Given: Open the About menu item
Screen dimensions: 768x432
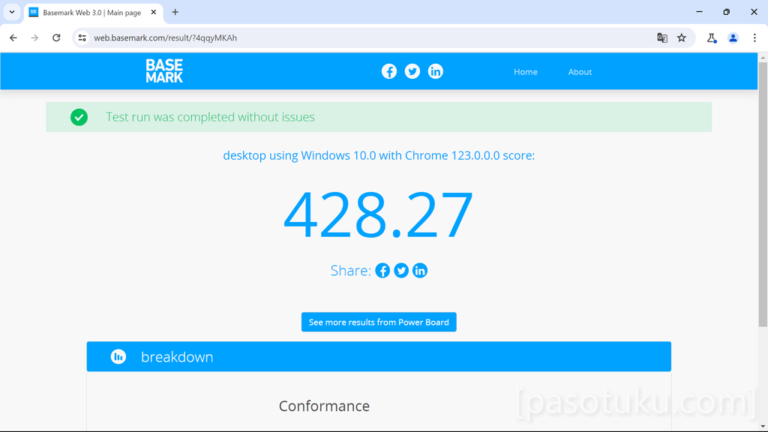Looking at the screenshot, I should pos(580,72).
